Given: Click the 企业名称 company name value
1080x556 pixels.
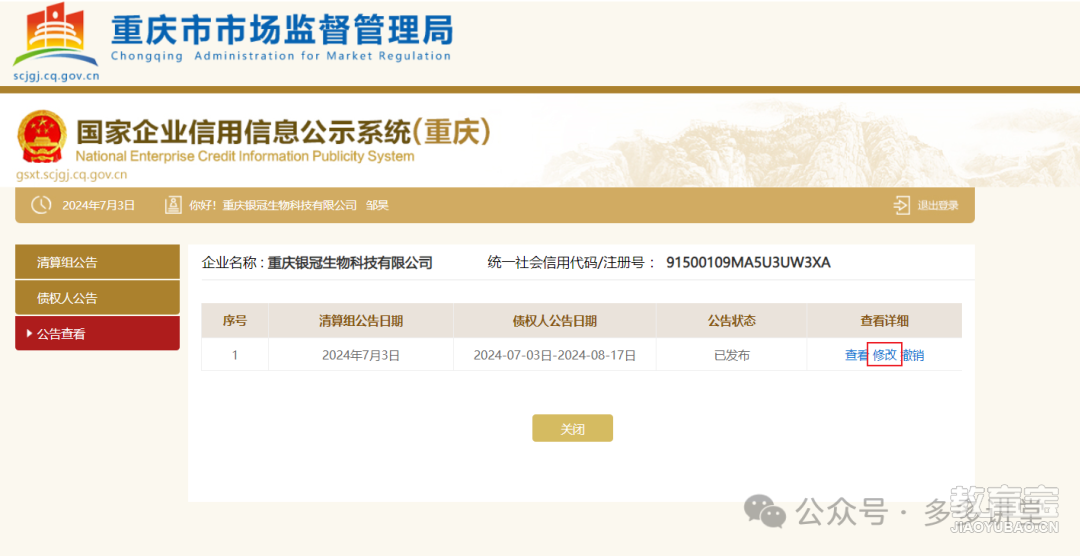Looking at the screenshot, I should tap(350, 262).
